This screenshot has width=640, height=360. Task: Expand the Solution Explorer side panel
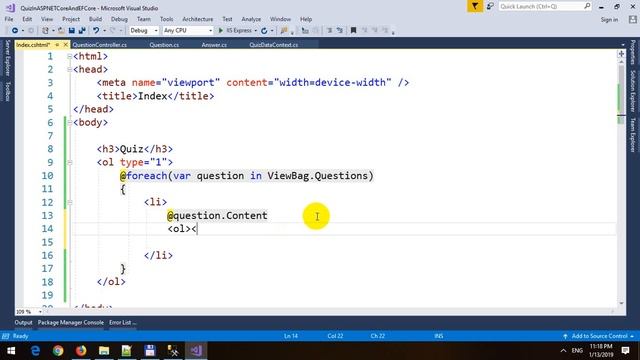coord(633,91)
